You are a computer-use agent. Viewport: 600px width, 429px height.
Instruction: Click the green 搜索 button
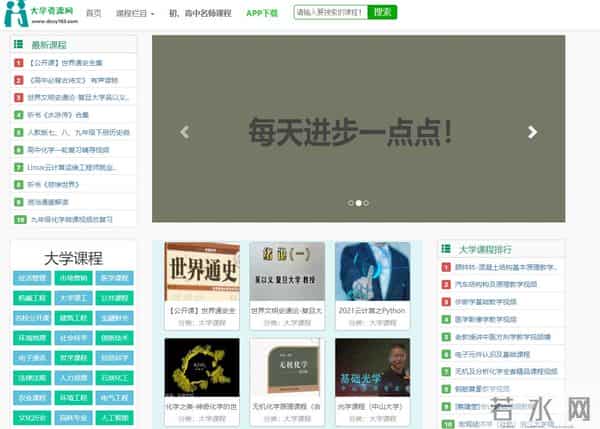pyautogui.click(x=382, y=12)
